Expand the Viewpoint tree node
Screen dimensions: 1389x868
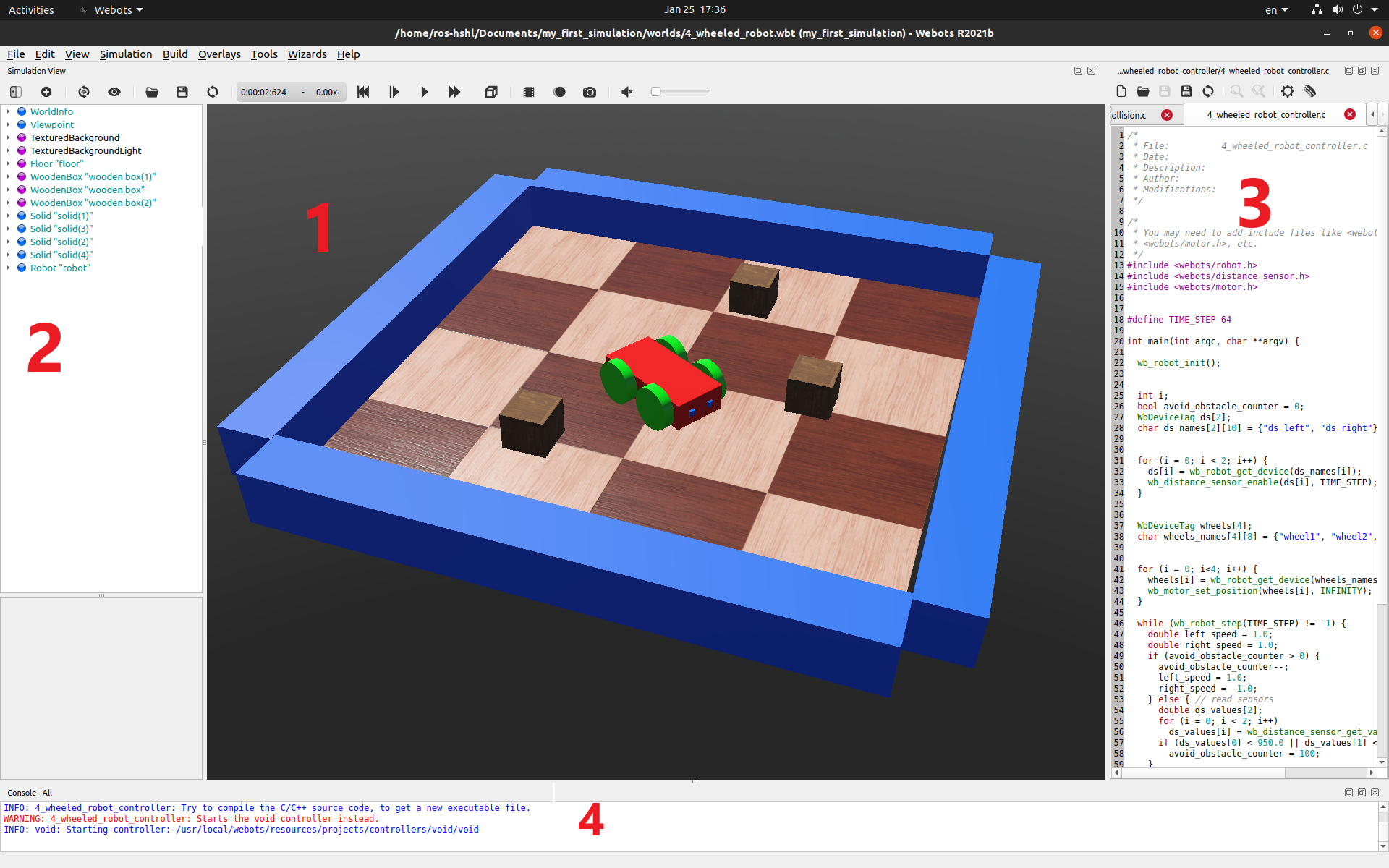pyautogui.click(x=8, y=124)
